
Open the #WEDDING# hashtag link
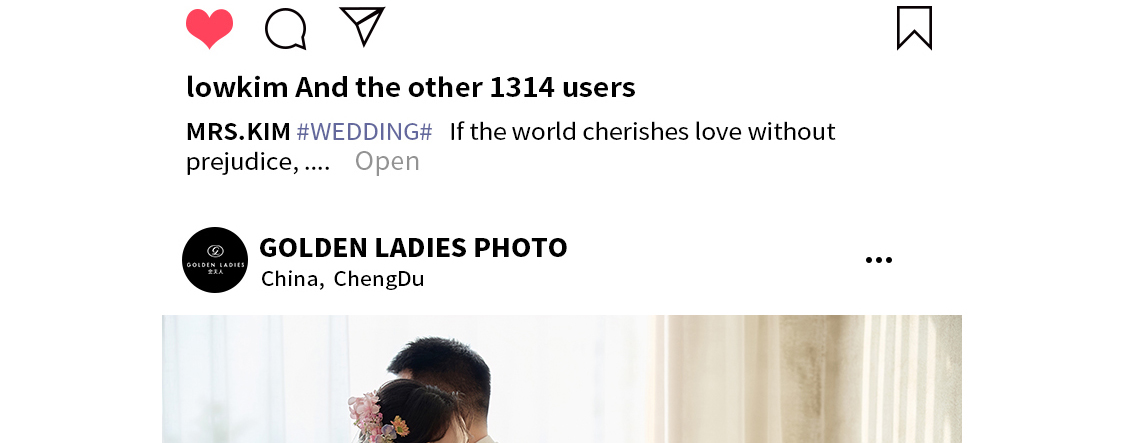(364, 131)
